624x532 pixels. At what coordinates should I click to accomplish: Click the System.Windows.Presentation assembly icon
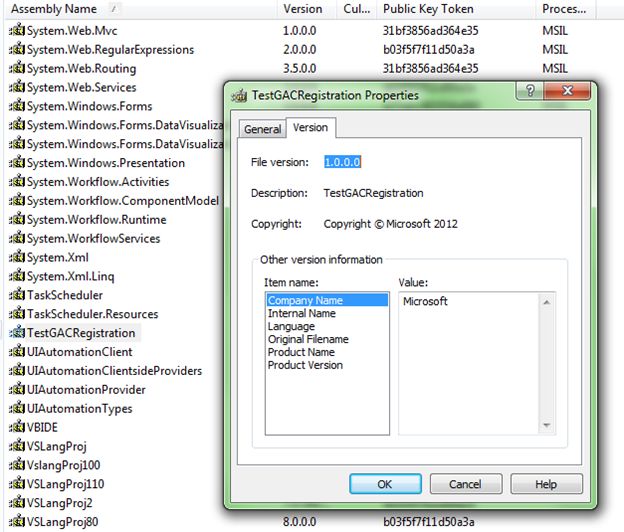tap(17, 163)
